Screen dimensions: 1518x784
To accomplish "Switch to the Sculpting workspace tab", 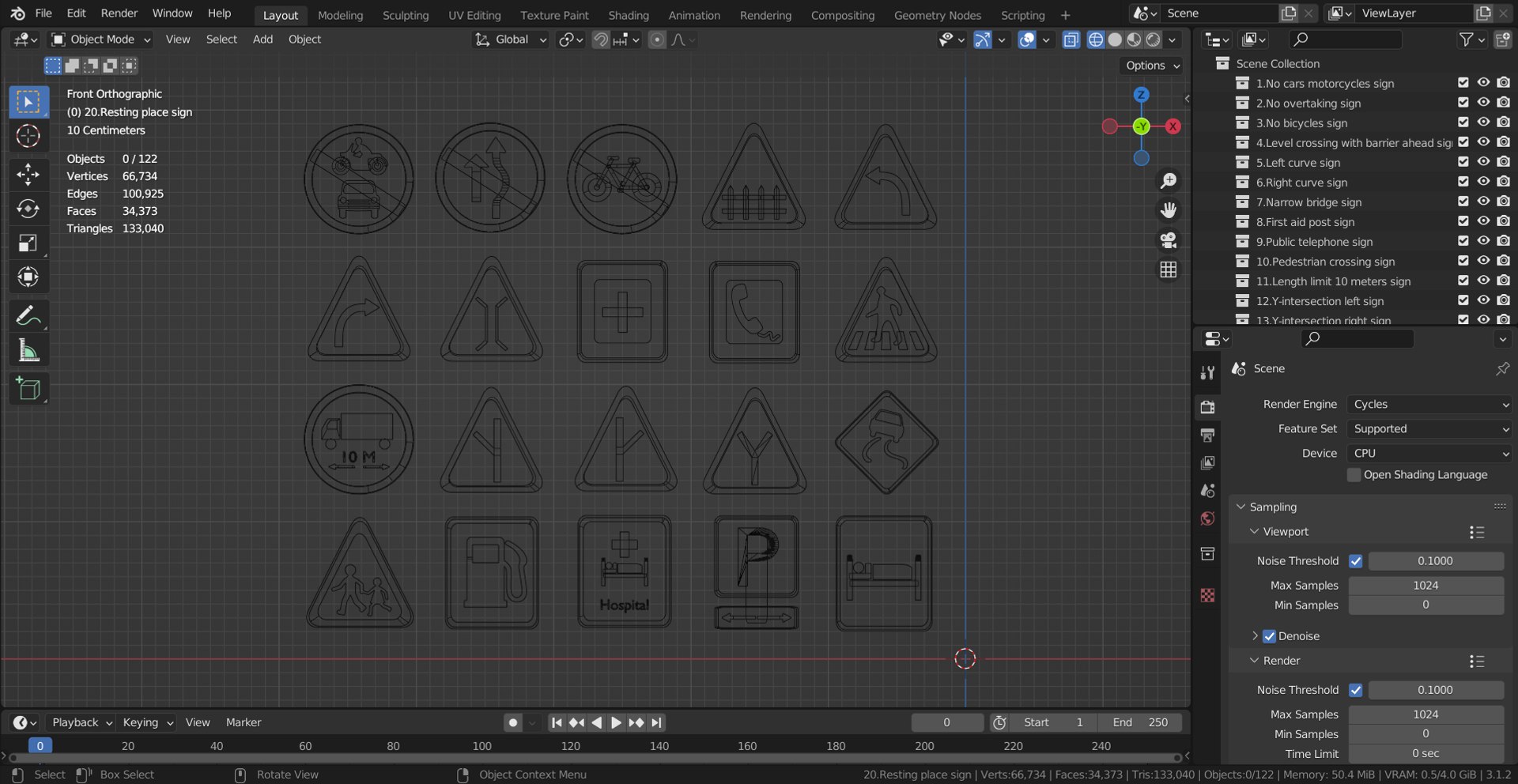I will [406, 15].
